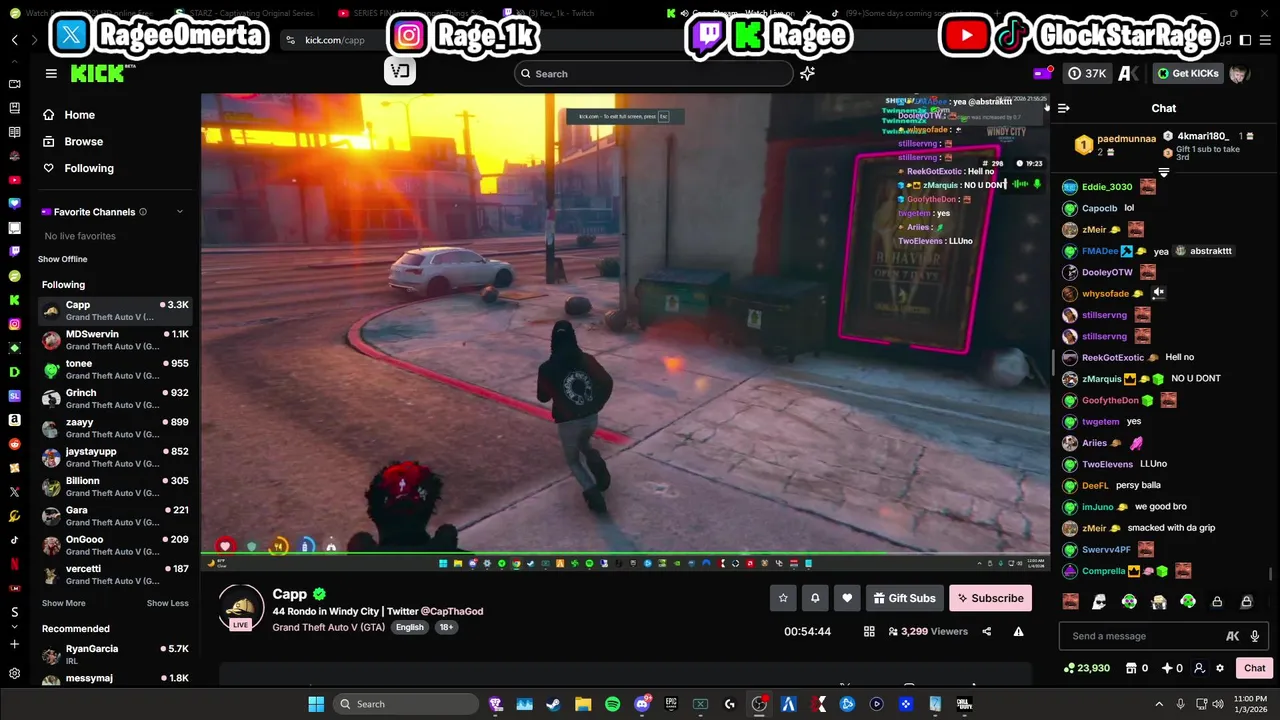Click zMarquis username in chat

click(1101, 379)
